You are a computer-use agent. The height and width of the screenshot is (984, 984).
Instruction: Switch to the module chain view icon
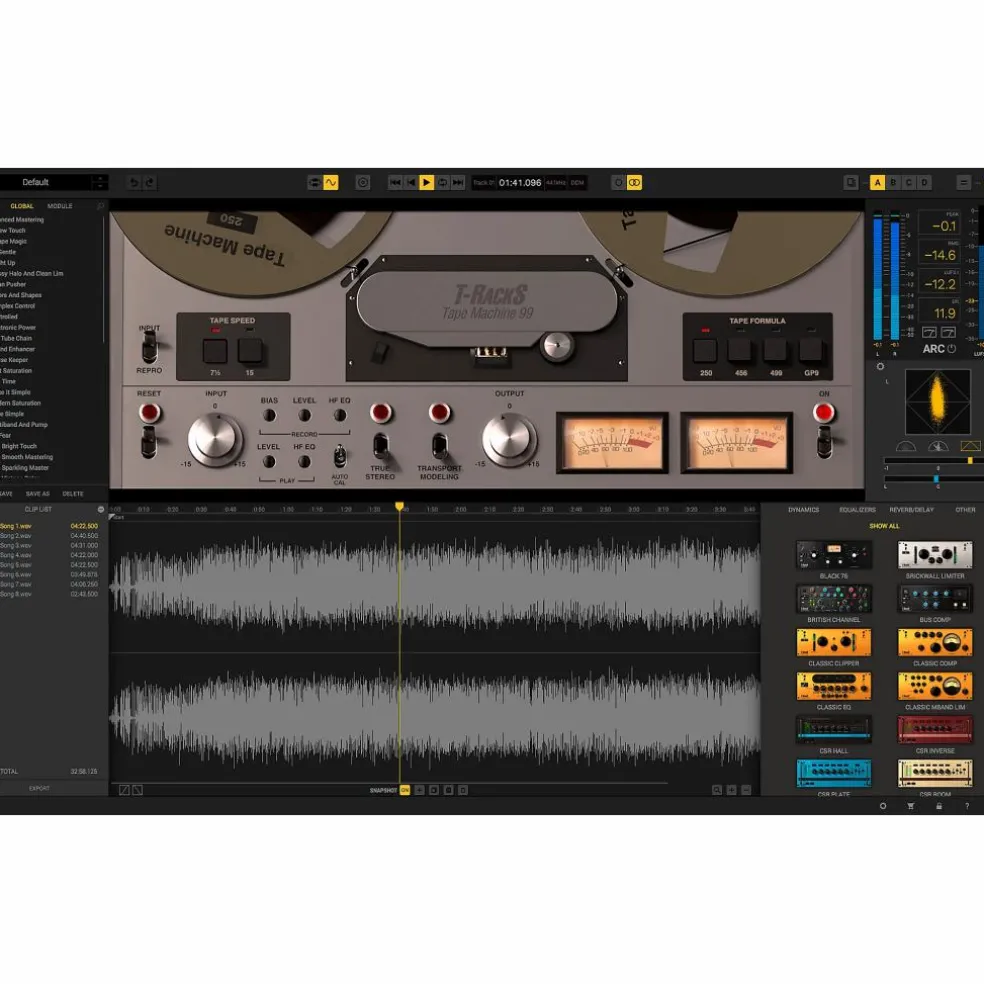coord(314,183)
